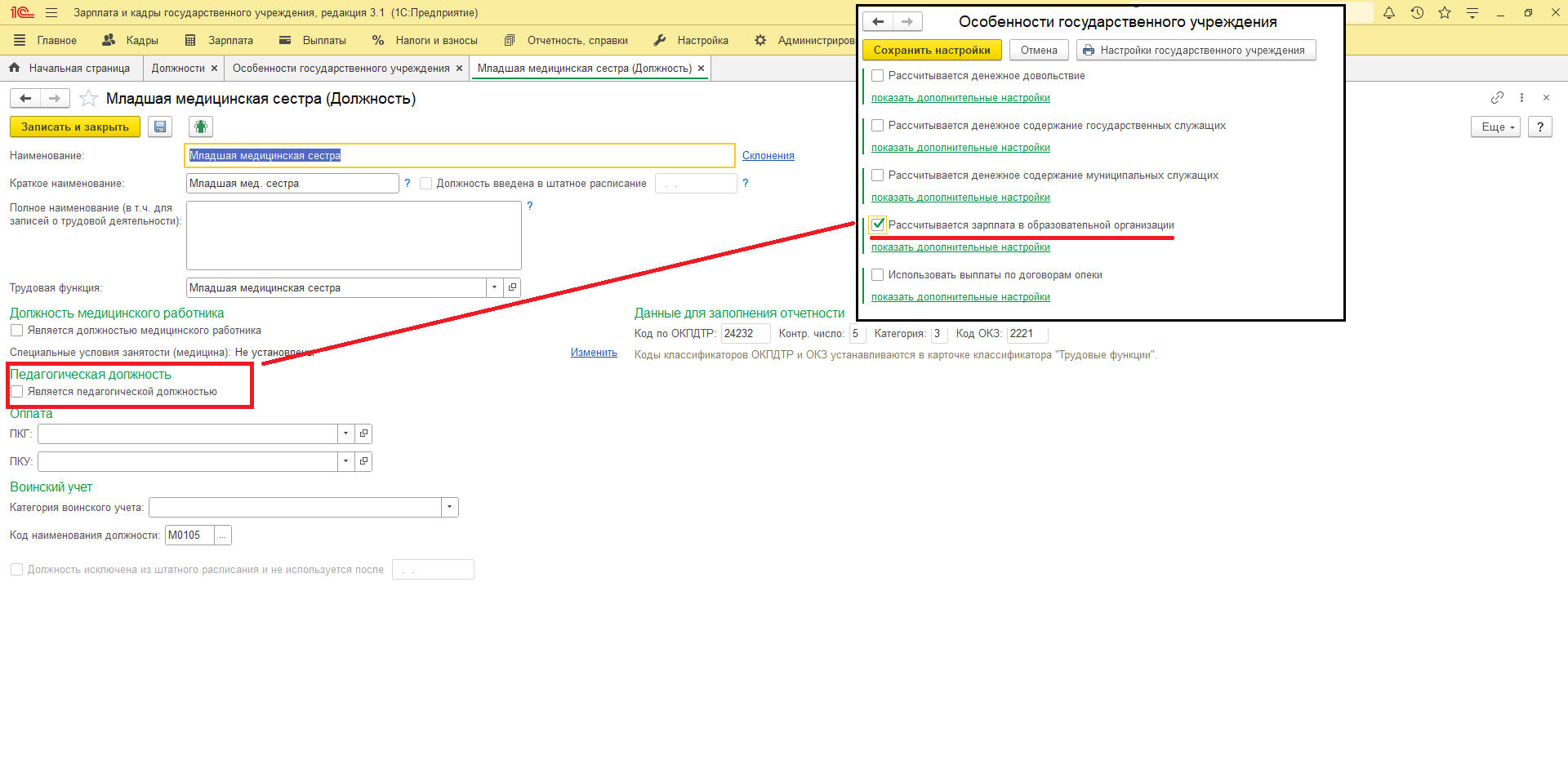
Task: Go back using the form's left arrow
Action: click(25, 99)
